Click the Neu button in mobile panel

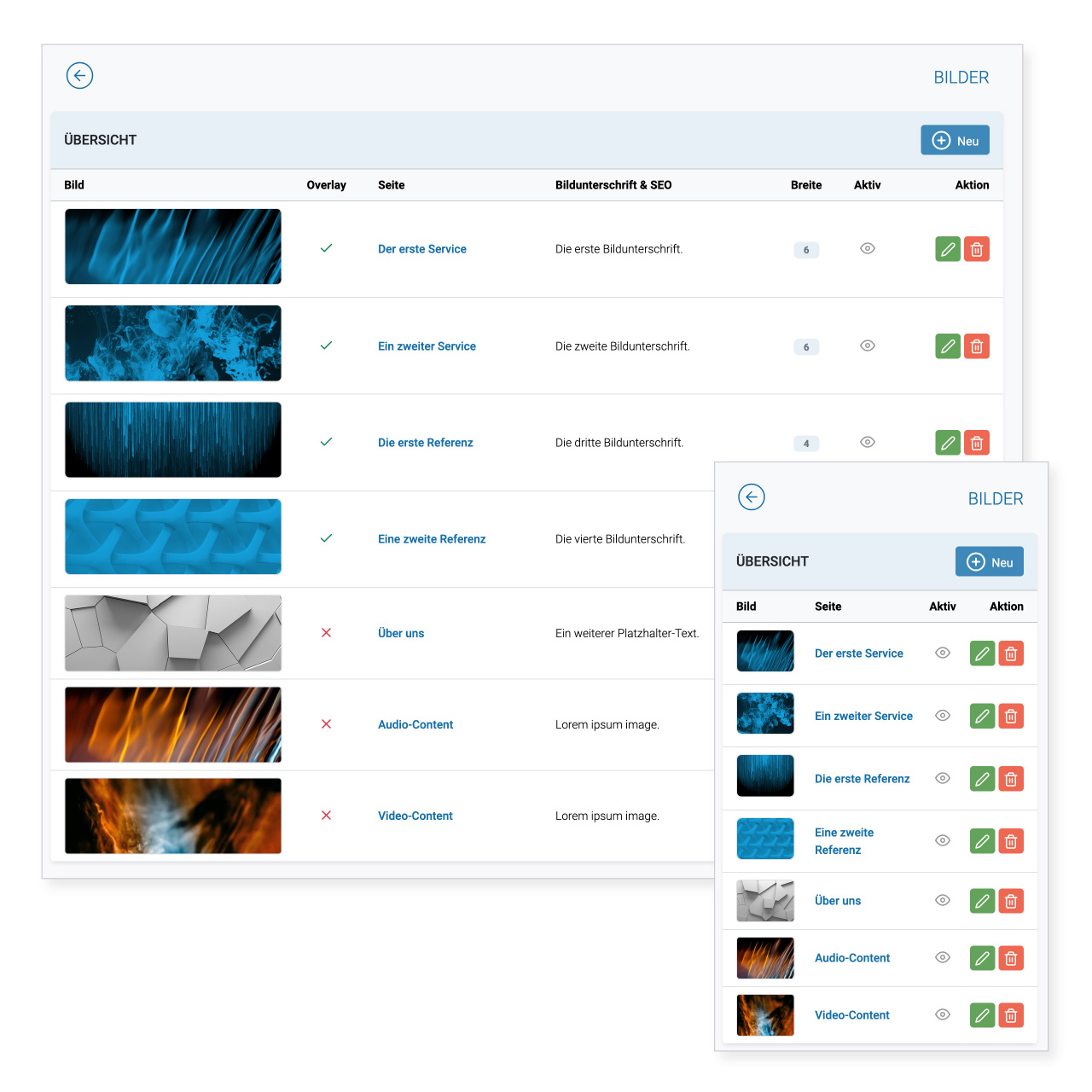tap(990, 562)
